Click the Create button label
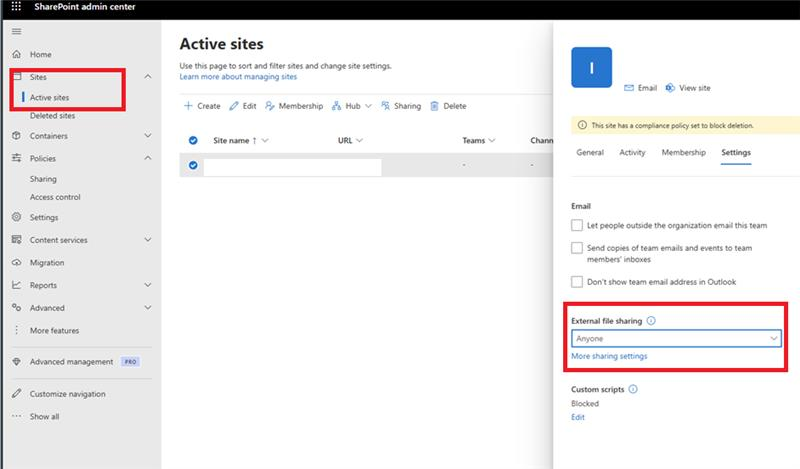Image resolution: width=800 pixels, height=469 pixels. 209,106
